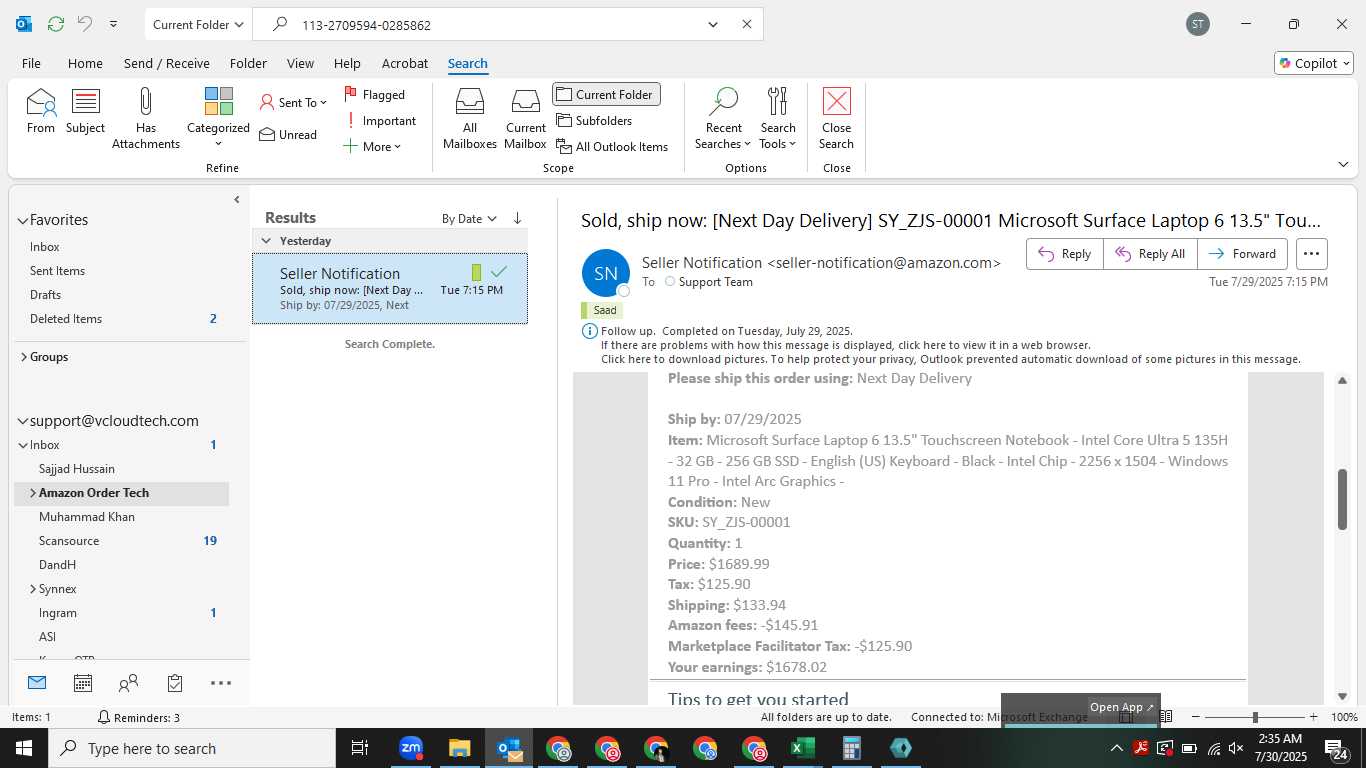
Task: Open Search Tools dropdown
Action: pyautogui.click(x=778, y=118)
